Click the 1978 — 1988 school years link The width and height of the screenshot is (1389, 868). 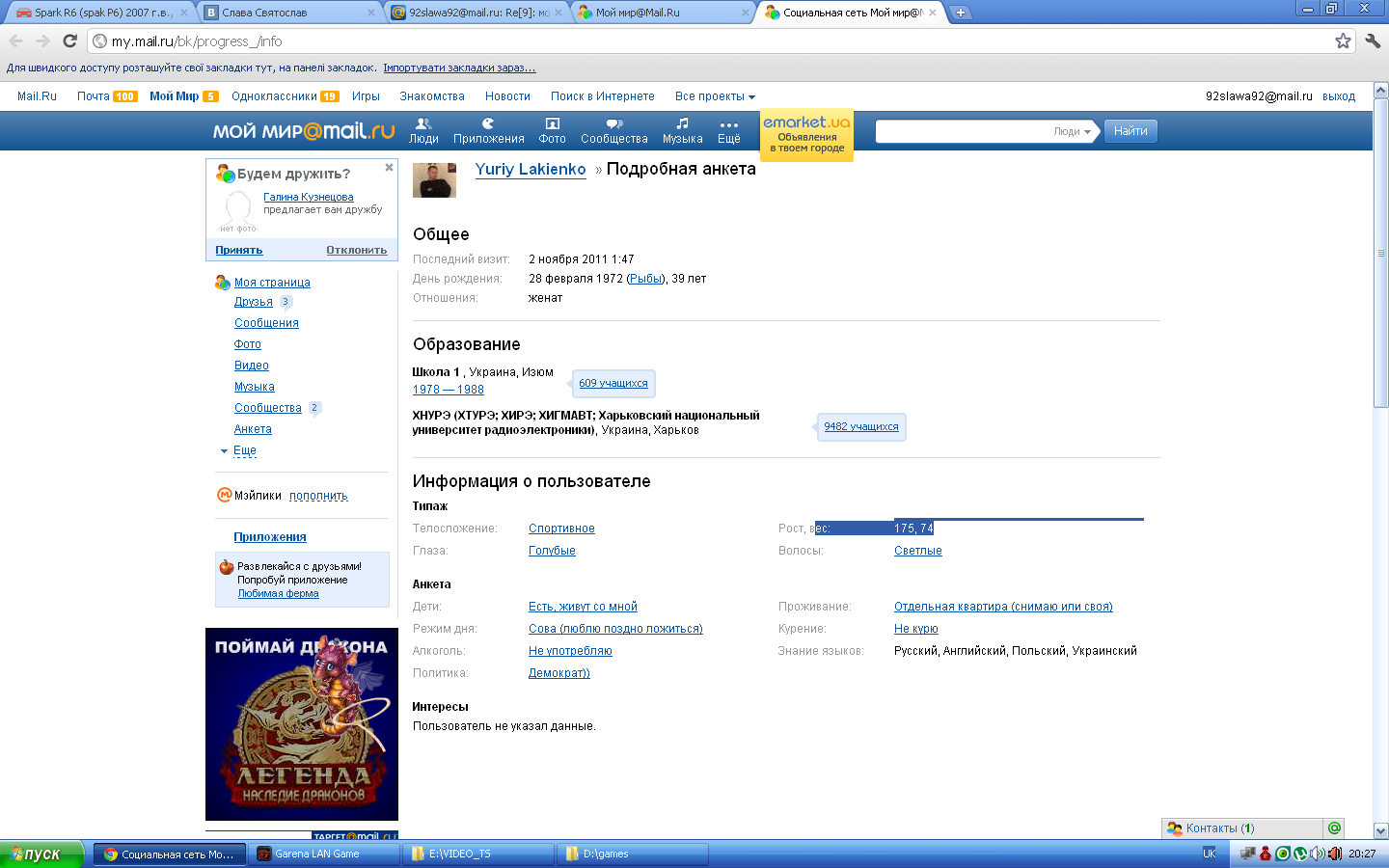(449, 390)
